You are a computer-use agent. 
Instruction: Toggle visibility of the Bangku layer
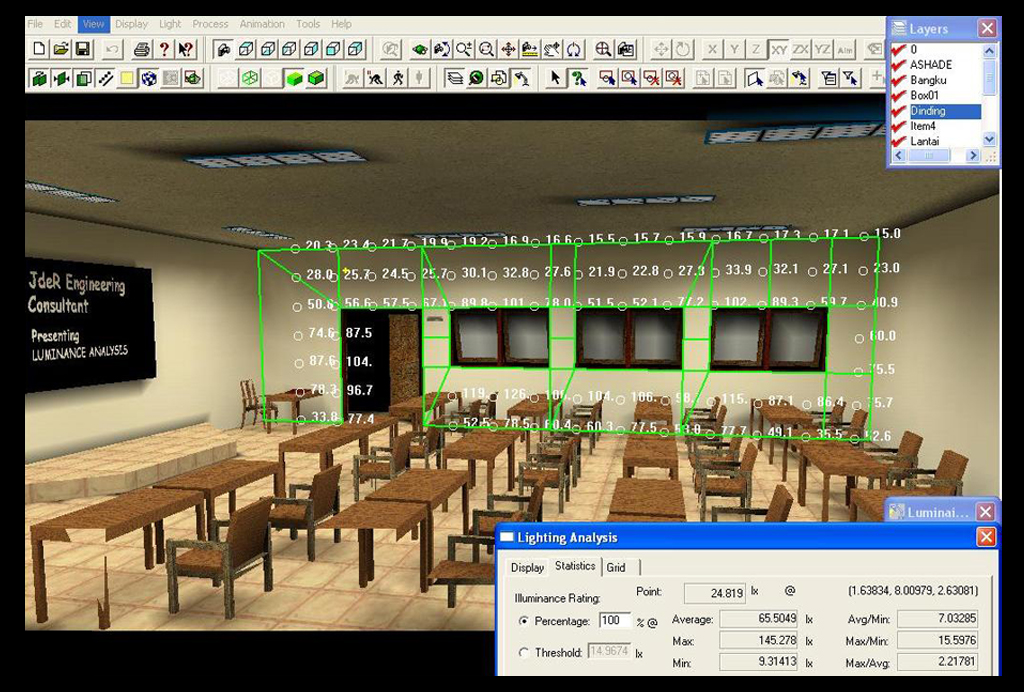pyautogui.click(x=898, y=80)
